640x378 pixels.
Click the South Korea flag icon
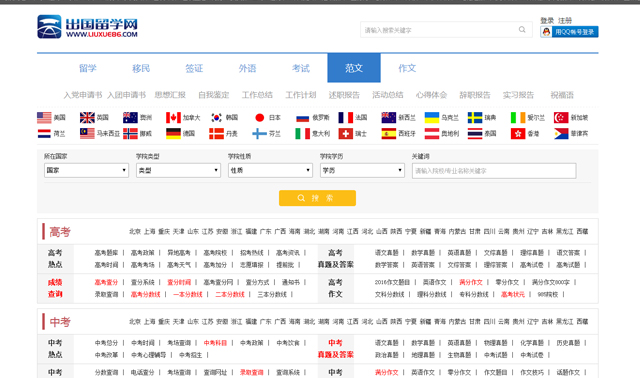(216, 118)
